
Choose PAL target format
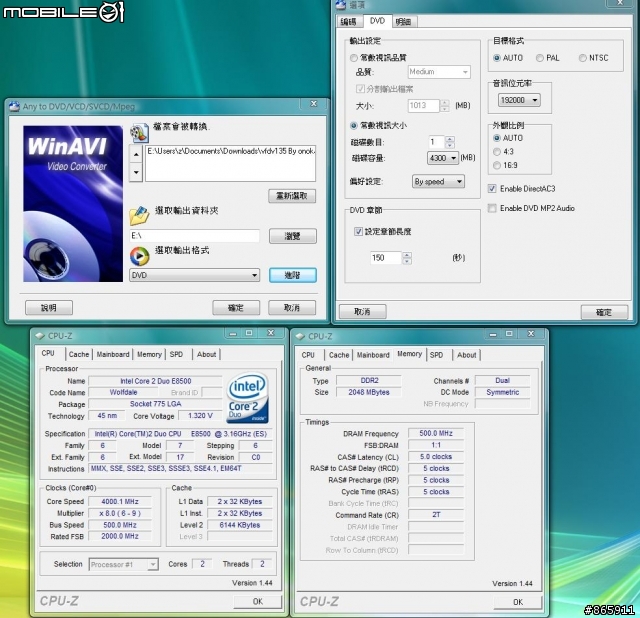[x=540, y=58]
